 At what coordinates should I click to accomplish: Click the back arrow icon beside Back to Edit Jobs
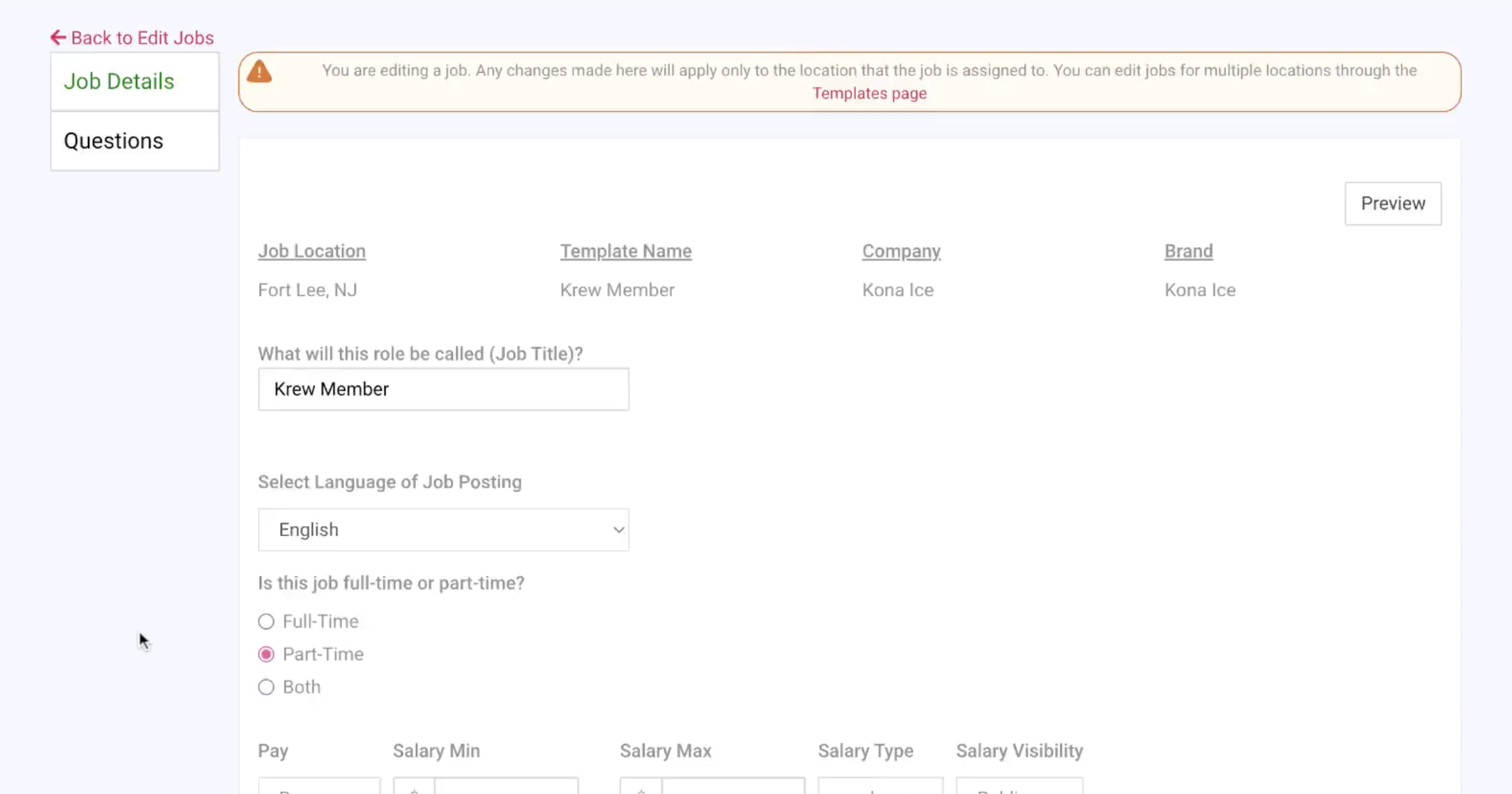[x=58, y=37]
